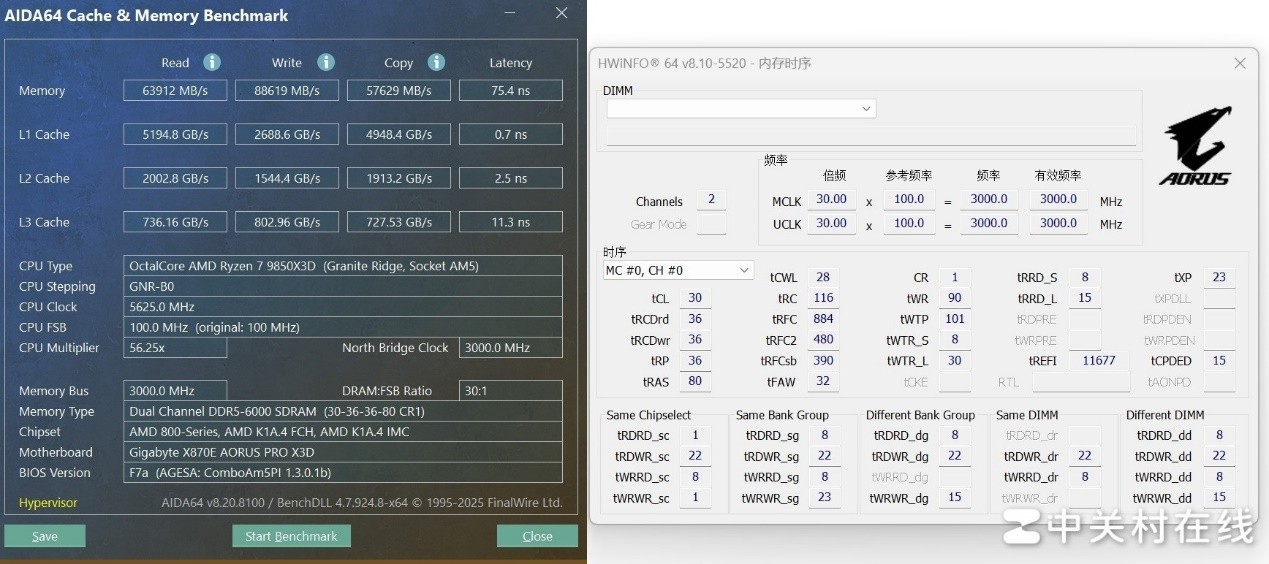Close the HWiNFO memory timing window
The height and width of the screenshot is (564, 1269).
(x=1240, y=63)
